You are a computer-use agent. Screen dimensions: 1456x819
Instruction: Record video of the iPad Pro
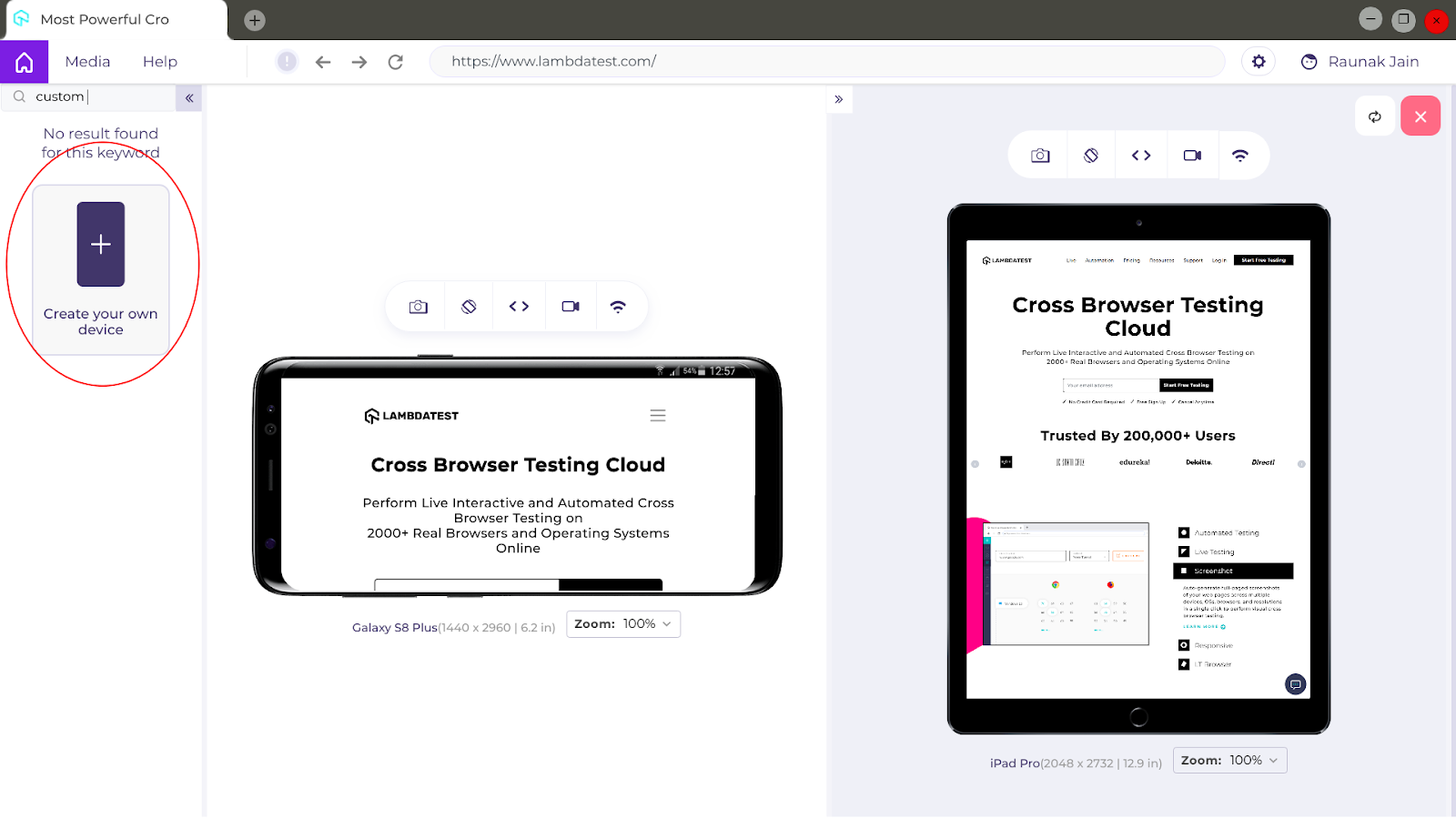pyautogui.click(x=1192, y=156)
